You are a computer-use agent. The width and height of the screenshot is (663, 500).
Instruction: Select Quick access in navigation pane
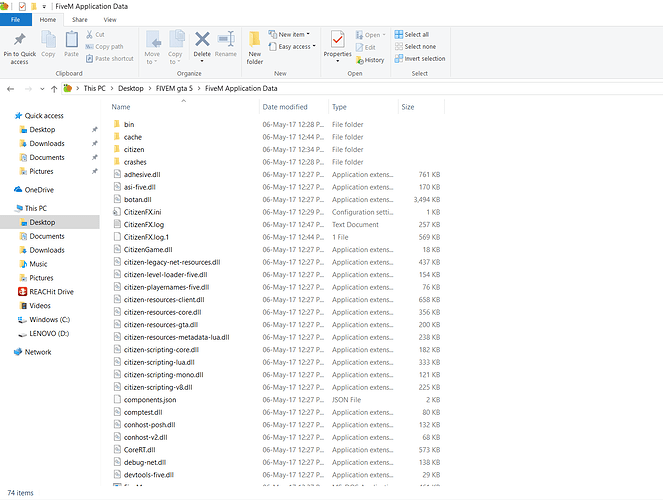tap(39, 116)
